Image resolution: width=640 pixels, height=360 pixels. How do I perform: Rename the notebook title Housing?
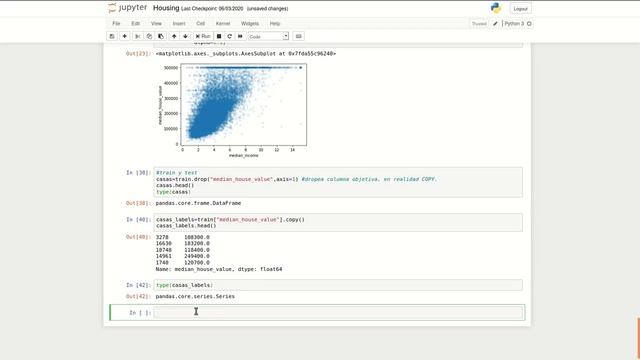coord(166,8)
